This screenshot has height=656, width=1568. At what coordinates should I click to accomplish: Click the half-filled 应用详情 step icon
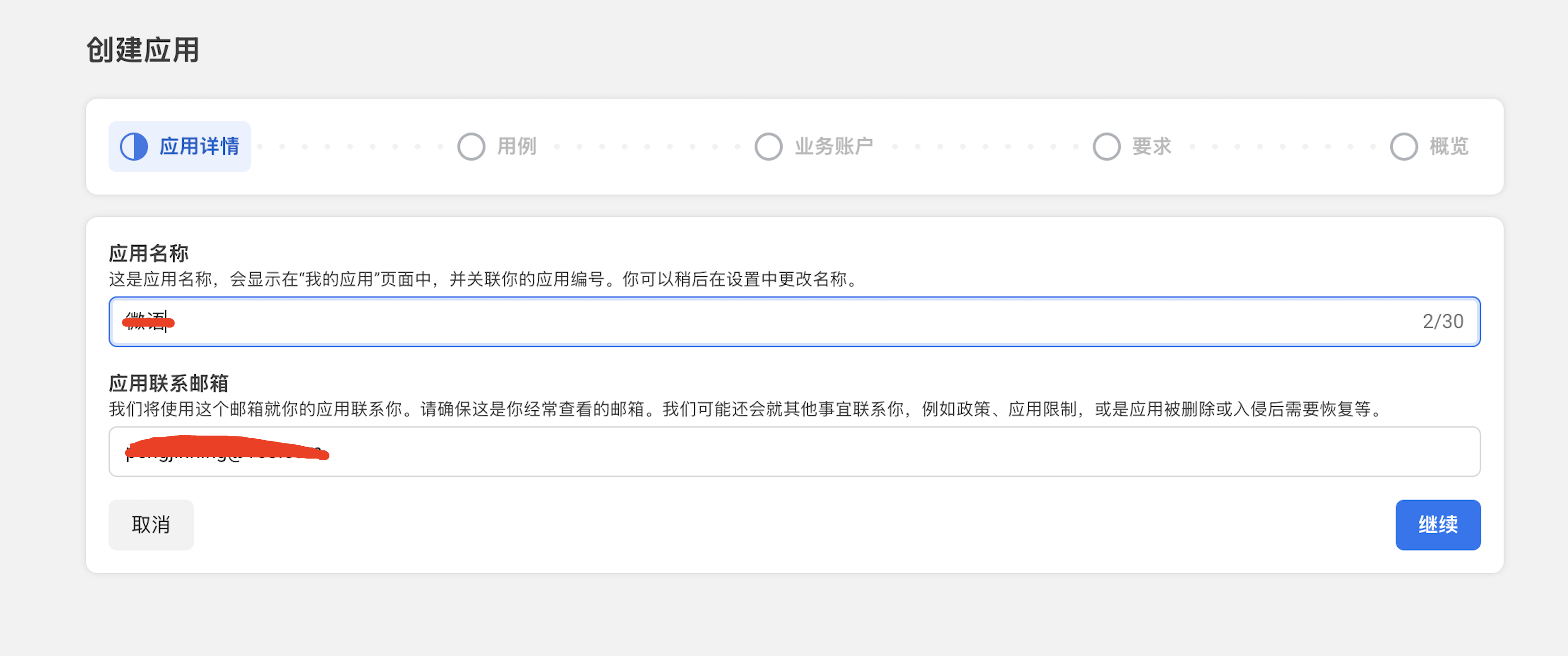[x=134, y=147]
